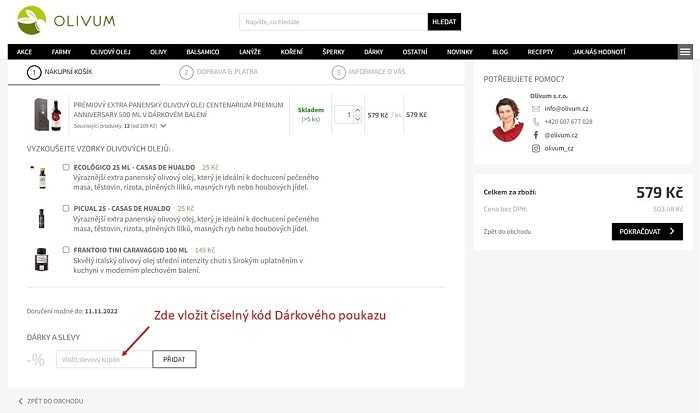Click the Instagram icon for olivum_cz

pos(536,148)
